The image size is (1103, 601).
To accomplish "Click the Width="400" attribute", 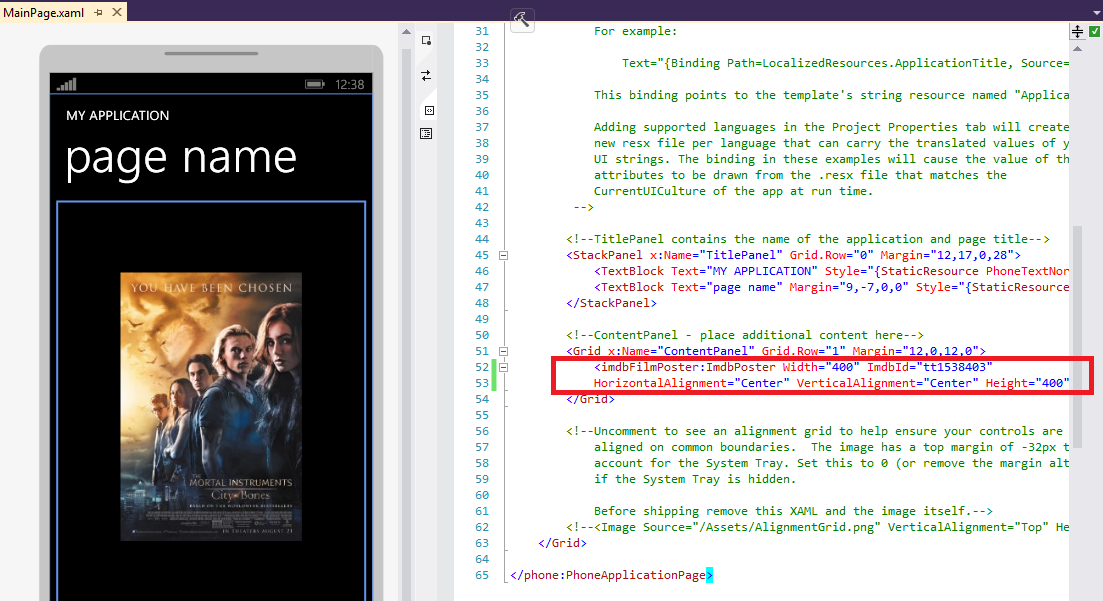I will (x=822, y=367).
